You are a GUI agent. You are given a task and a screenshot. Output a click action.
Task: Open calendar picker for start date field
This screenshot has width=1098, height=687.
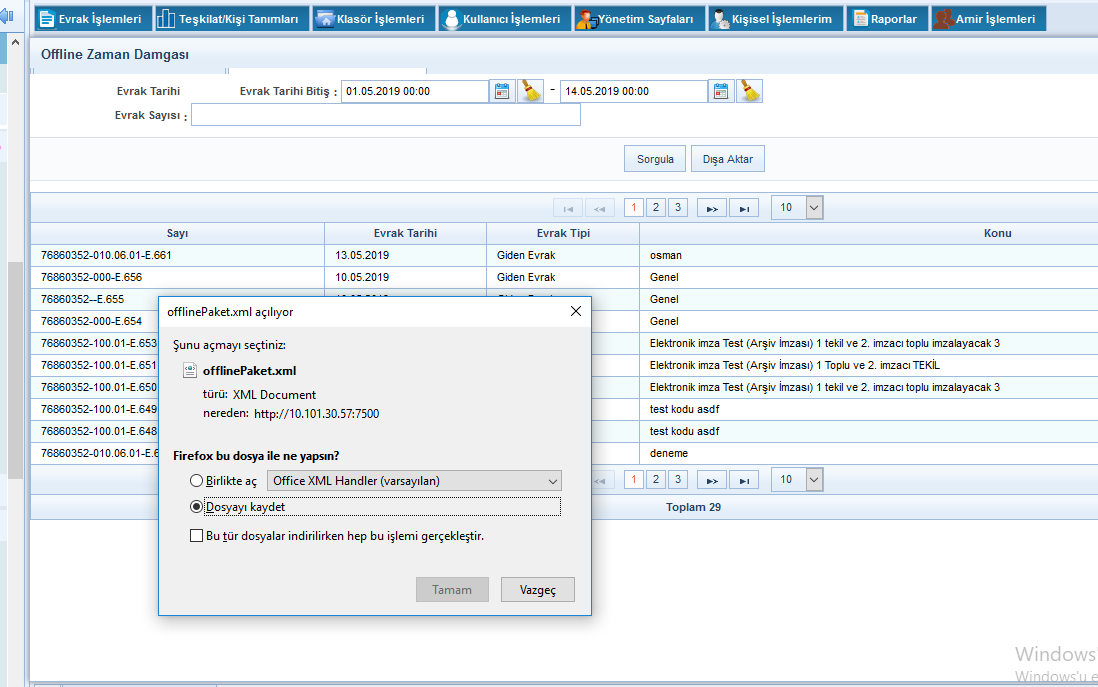click(x=503, y=91)
